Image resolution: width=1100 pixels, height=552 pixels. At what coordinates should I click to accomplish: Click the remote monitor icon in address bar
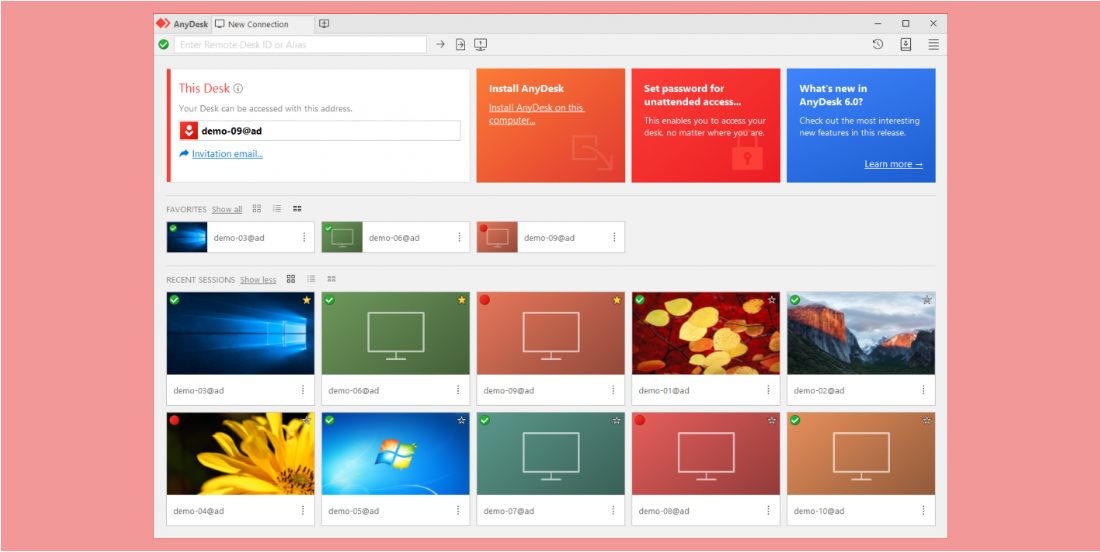[481, 44]
